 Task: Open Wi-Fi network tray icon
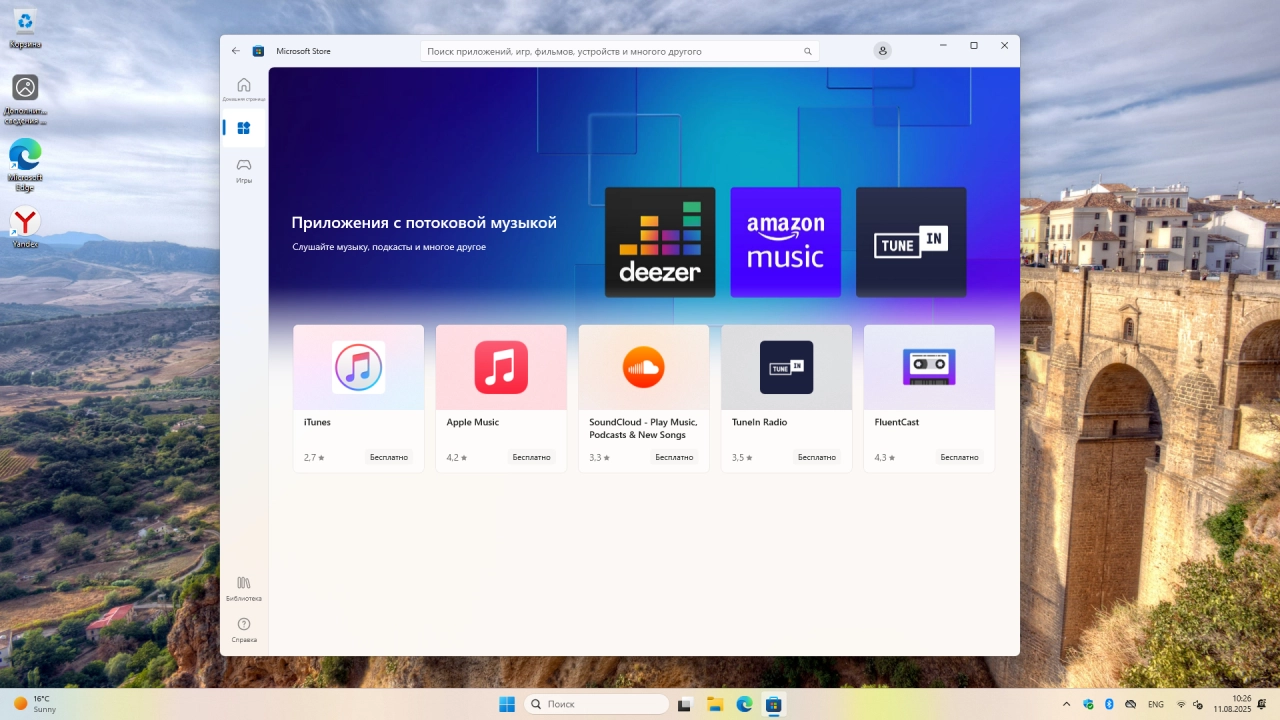click(x=1181, y=704)
